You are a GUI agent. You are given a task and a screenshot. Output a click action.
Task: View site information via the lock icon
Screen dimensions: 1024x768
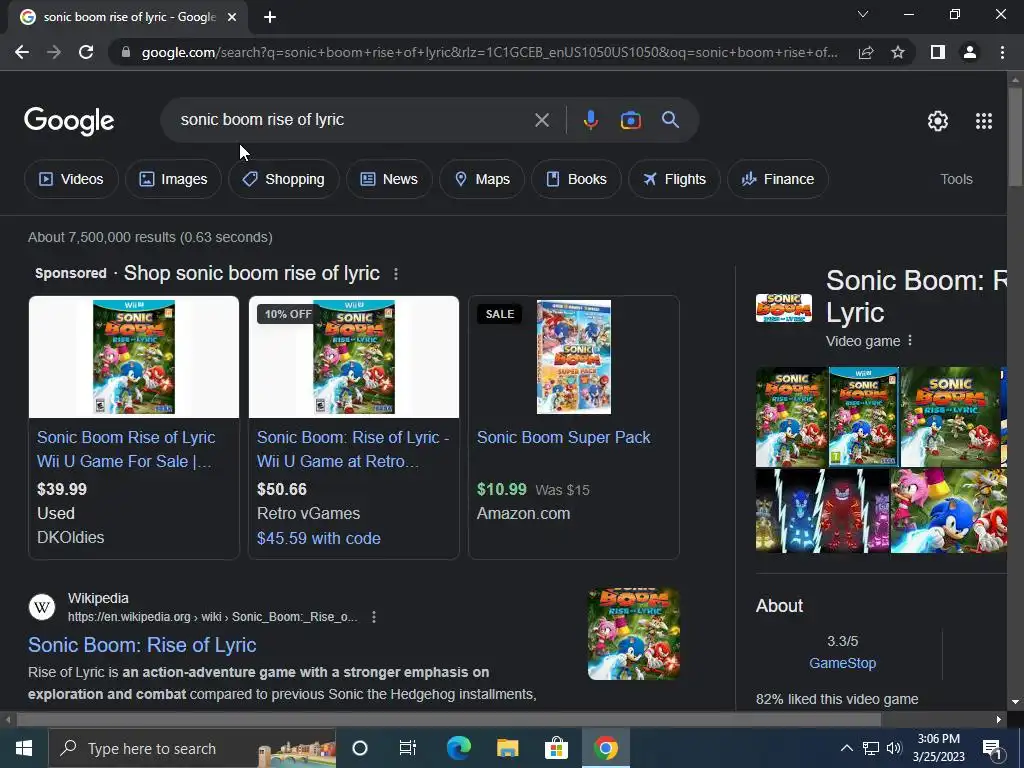point(126,52)
